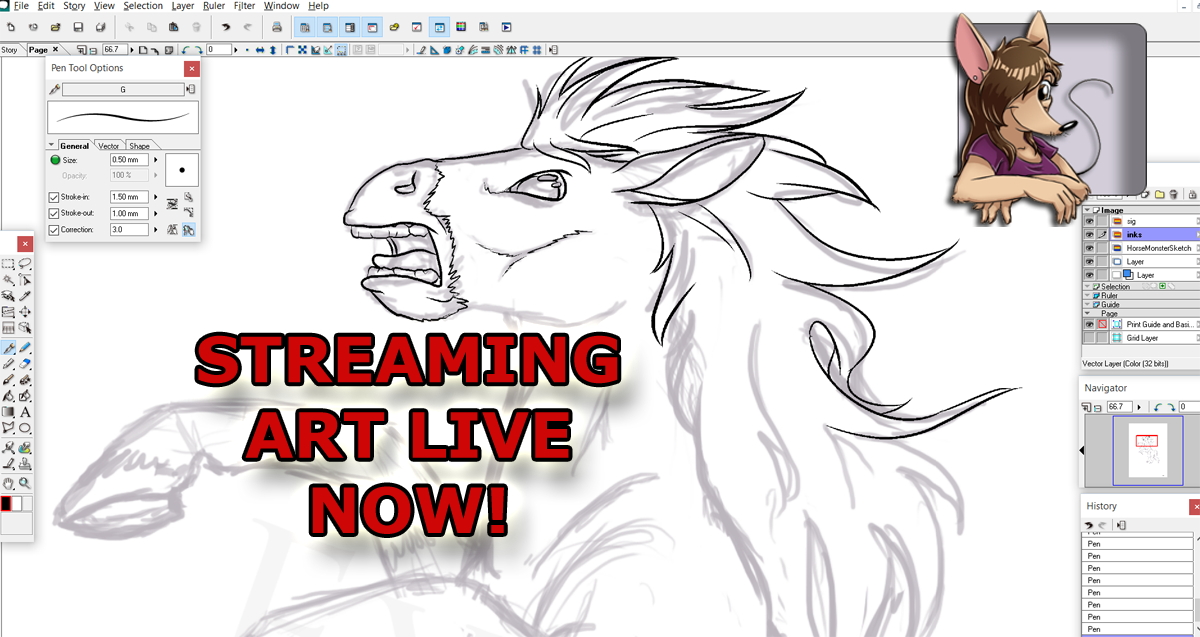The width and height of the screenshot is (1200, 637).
Task: Open rotation angle dropdown in page toolbar
Action: pos(236,49)
